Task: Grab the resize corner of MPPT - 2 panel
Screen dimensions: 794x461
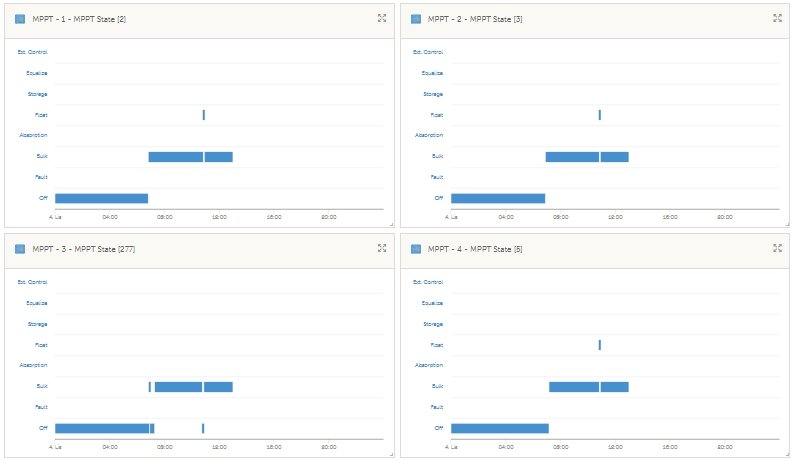Action: tap(787, 224)
